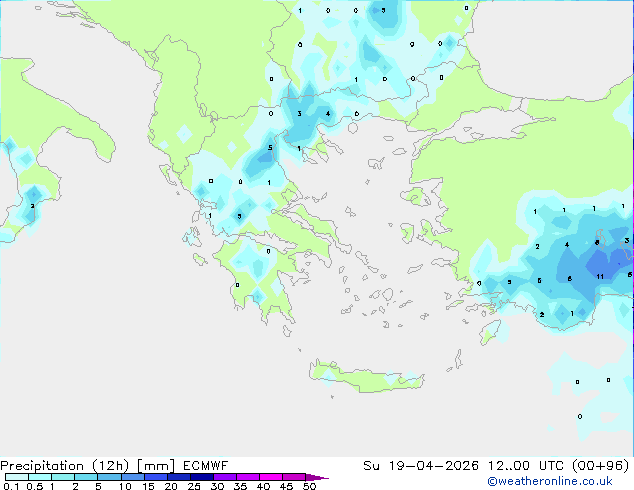634x490 pixels.
Task: Click the '20' legend scale label
Action: pyautogui.click(x=171, y=486)
